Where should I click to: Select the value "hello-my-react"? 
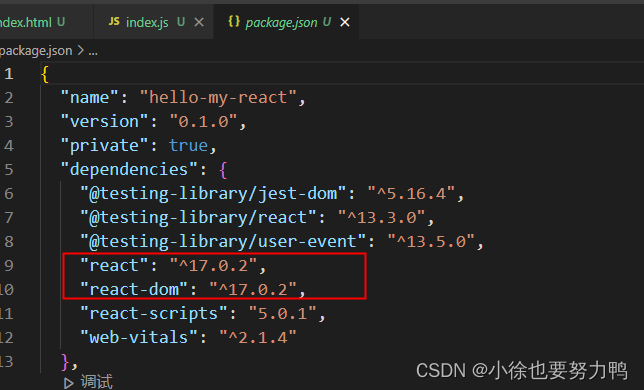point(218,98)
